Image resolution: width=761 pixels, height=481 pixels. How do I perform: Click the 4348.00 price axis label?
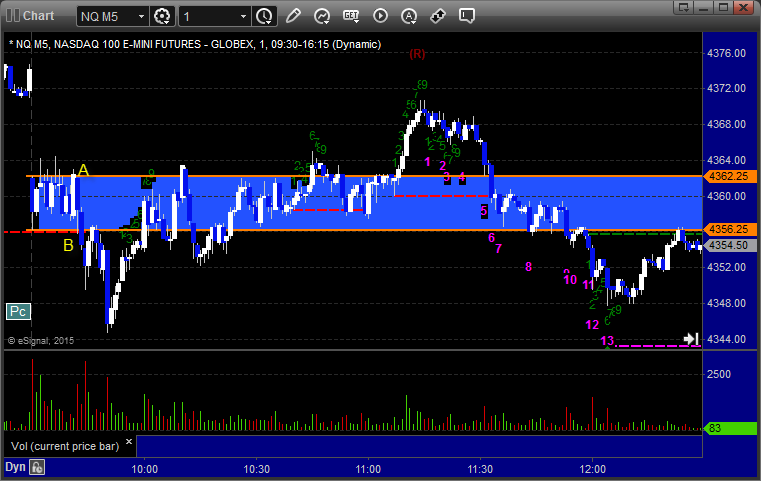[x=727, y=303]
